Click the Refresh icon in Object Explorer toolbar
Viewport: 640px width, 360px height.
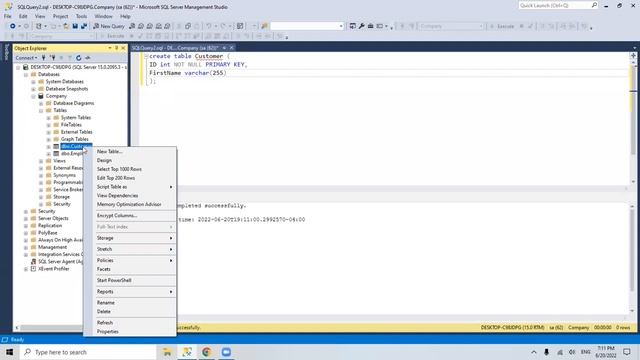click(78, 58)
